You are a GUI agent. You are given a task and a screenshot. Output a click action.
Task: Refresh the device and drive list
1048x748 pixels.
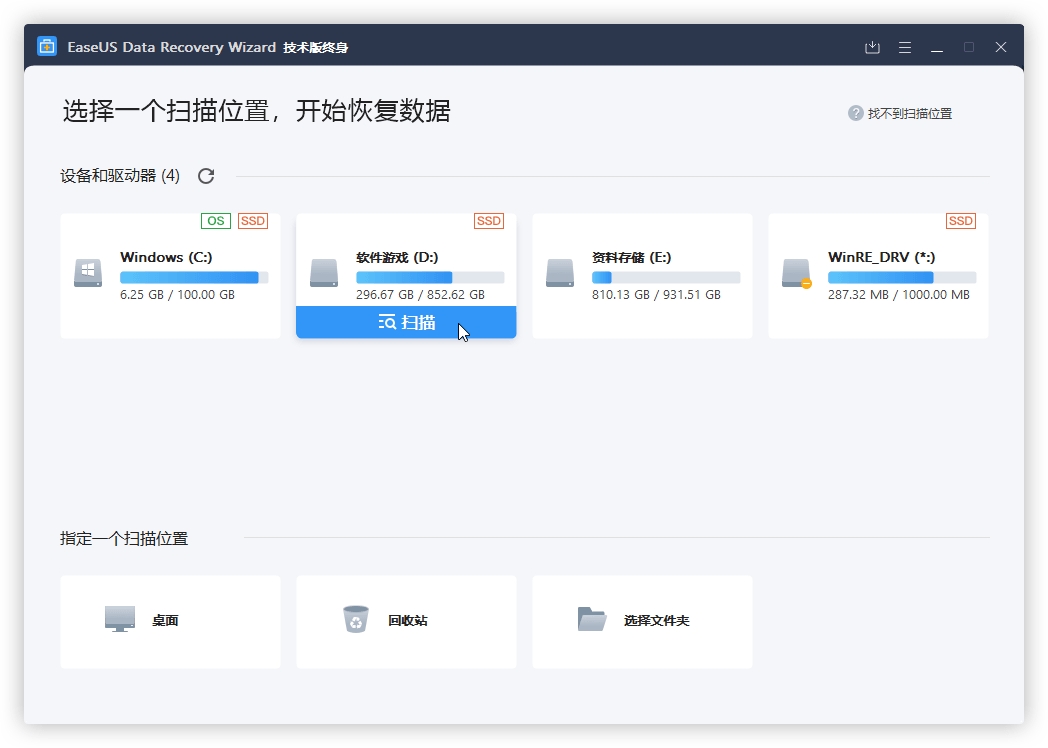pos(206,175)
